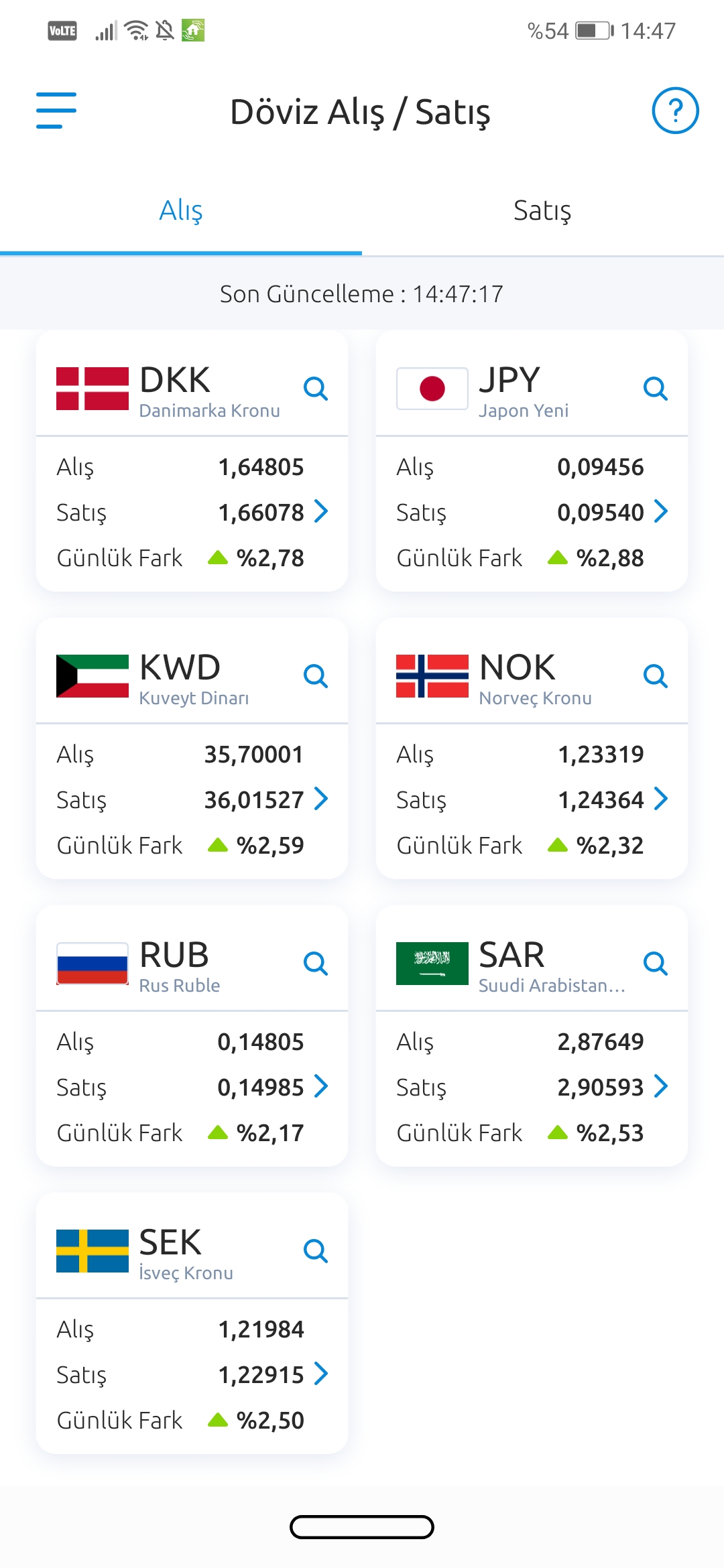Tap the JPY magnifier search icon
The image size is (724, 1568).
click(656, 389)
